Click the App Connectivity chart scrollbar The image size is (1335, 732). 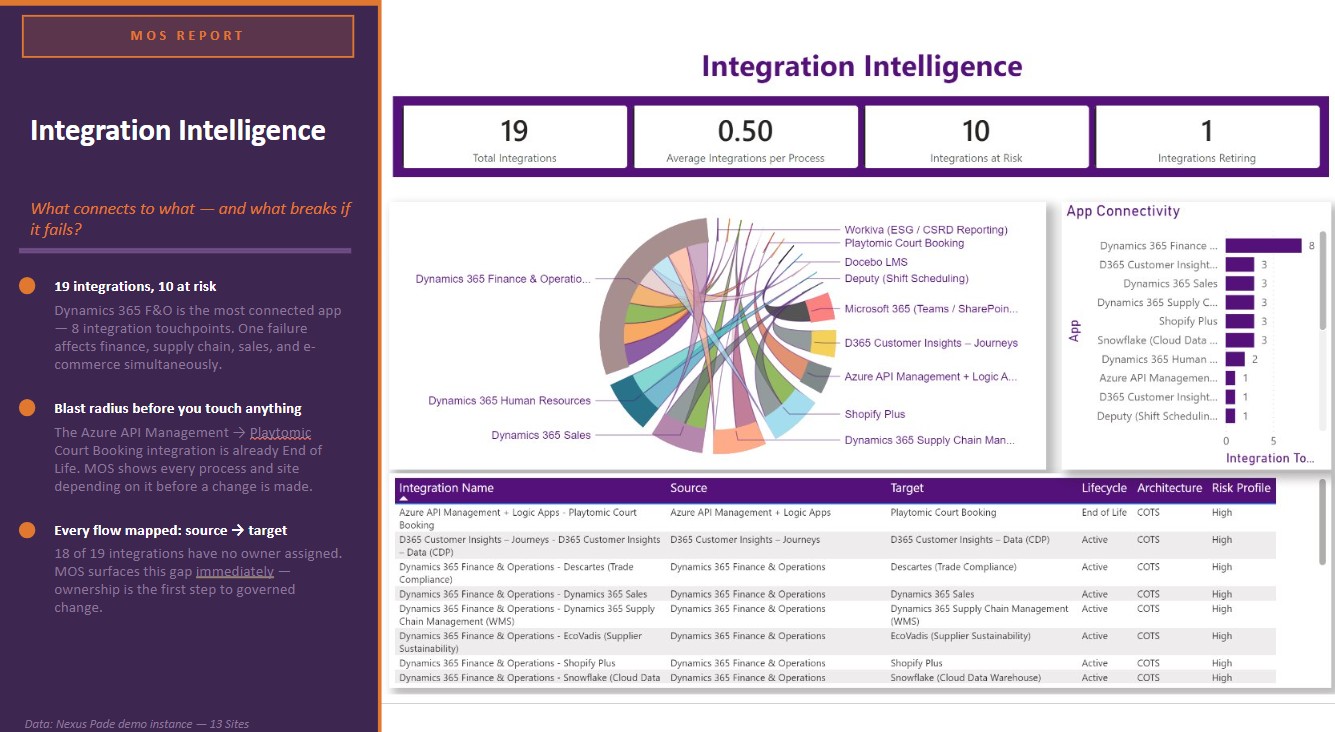click(x=1322, y=280)
